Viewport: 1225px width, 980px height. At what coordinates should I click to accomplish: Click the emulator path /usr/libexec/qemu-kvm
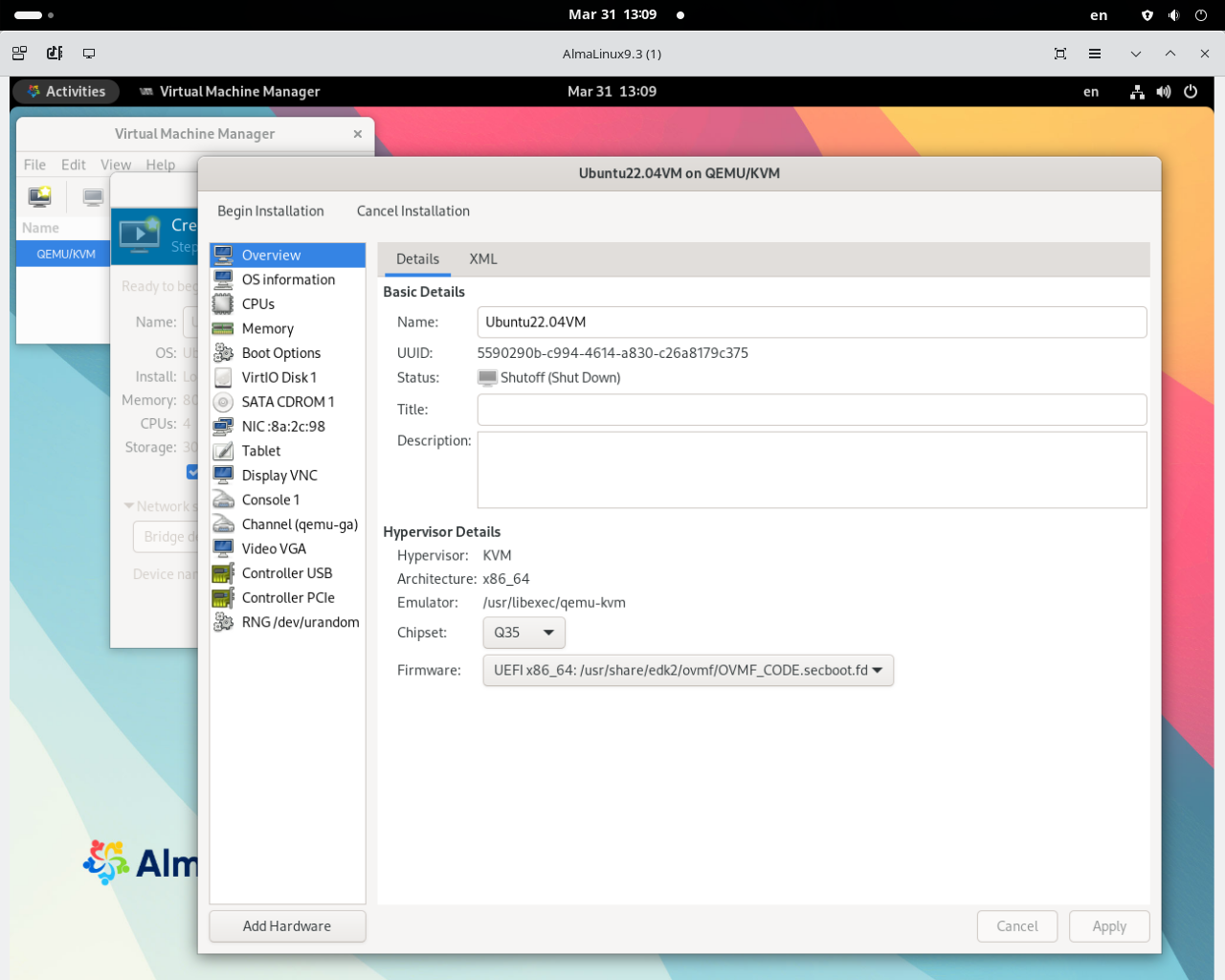(x=554, y=603)
